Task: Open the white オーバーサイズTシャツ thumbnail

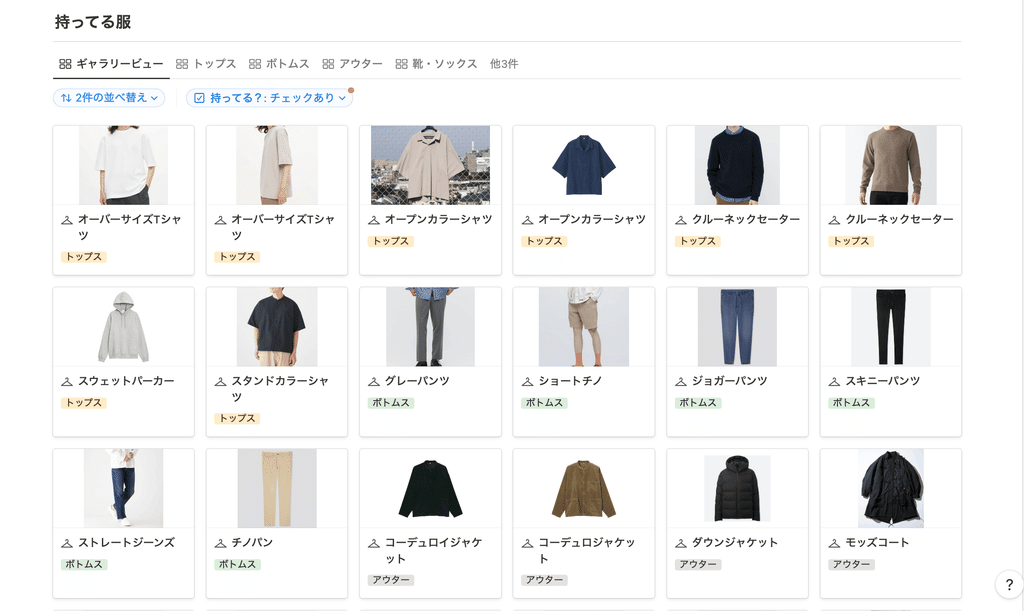Action: [123, 165]
